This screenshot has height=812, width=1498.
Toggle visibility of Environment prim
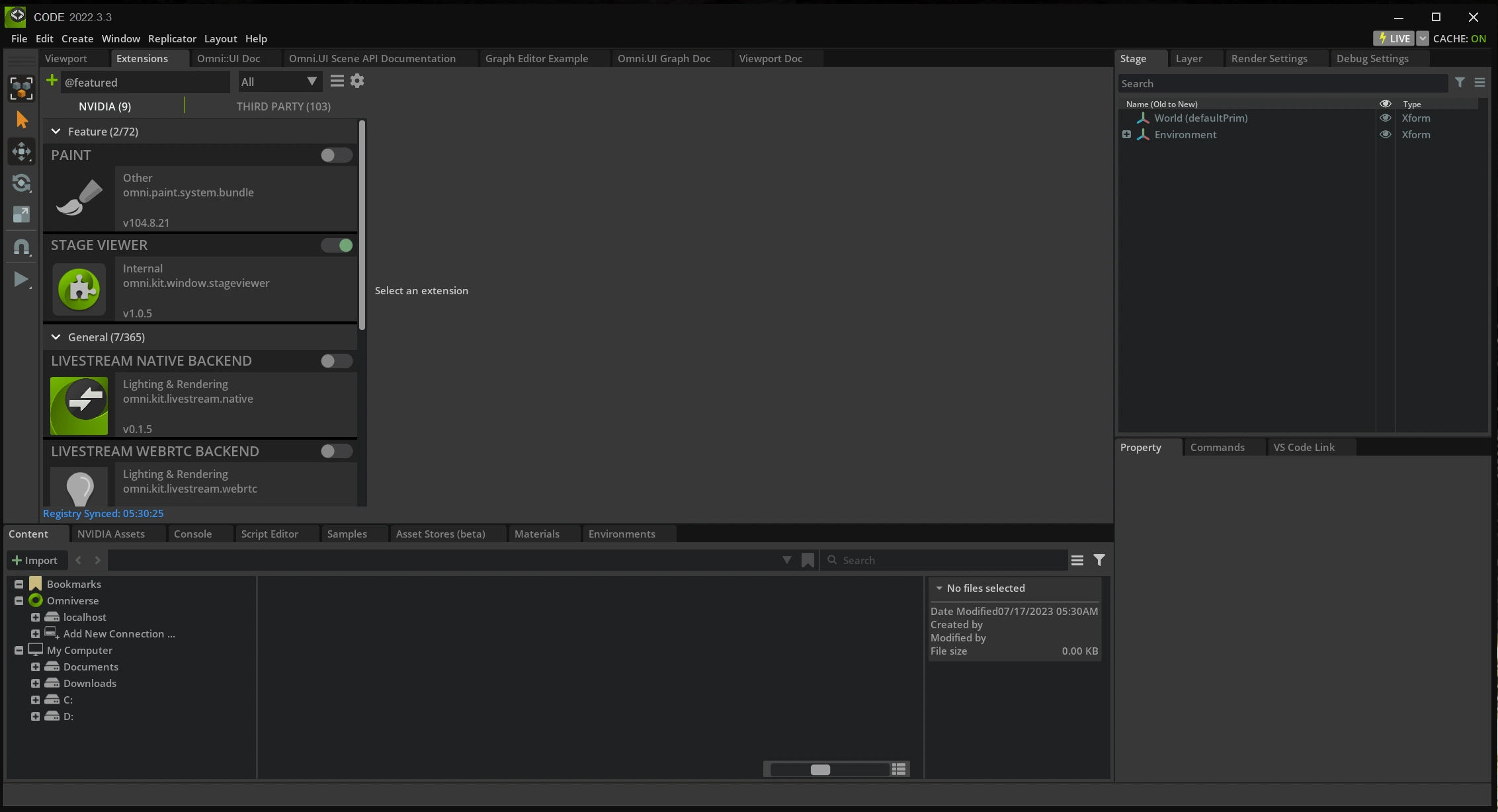[x=1385, y=134]
